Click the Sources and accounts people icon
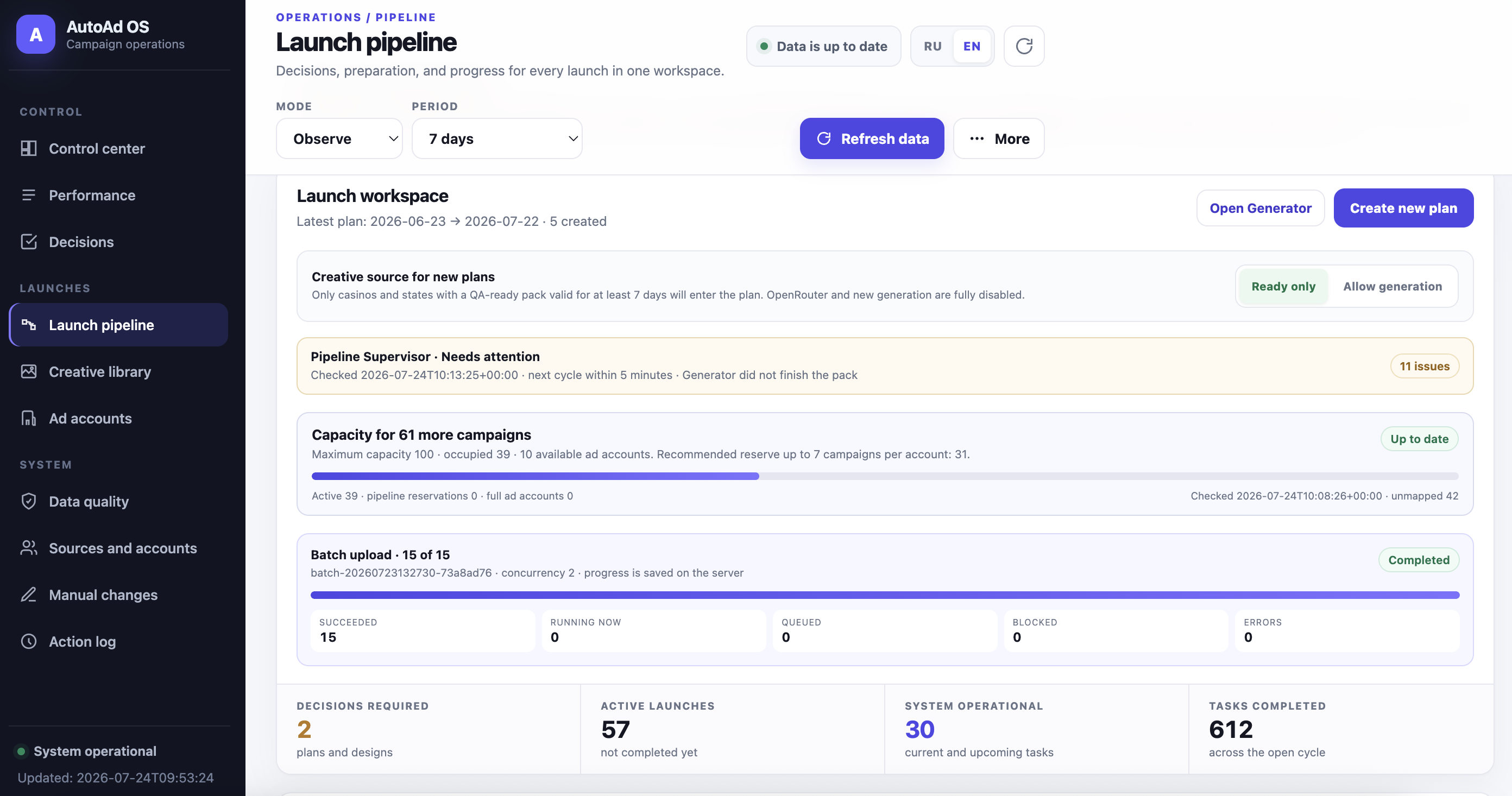The image size is (1512, 796). [29, 548]
